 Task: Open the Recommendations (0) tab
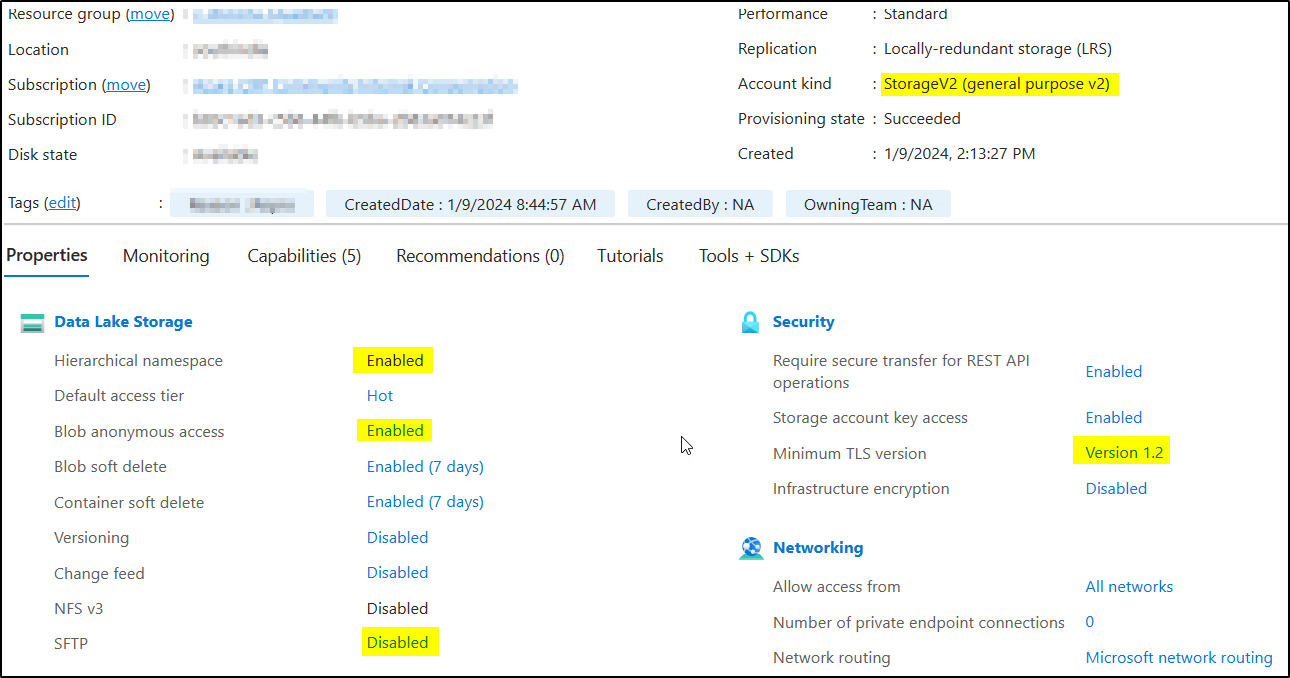click(480, 256)
